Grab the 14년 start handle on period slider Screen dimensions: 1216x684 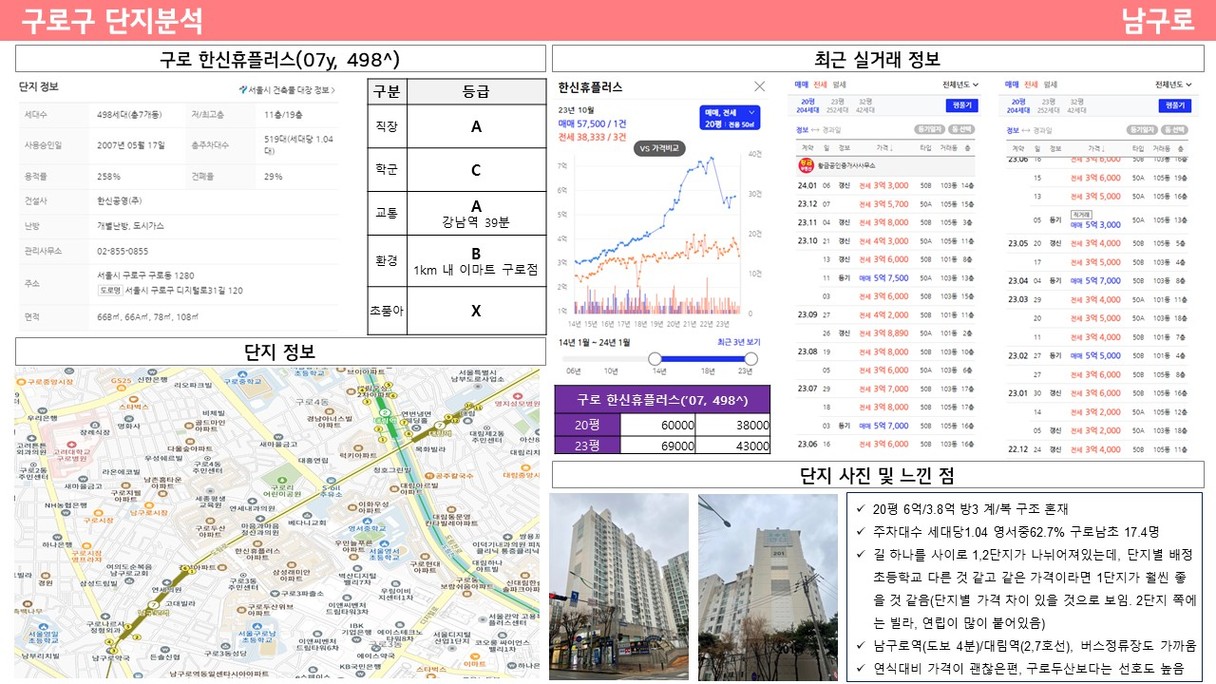(x=655, y=359)
